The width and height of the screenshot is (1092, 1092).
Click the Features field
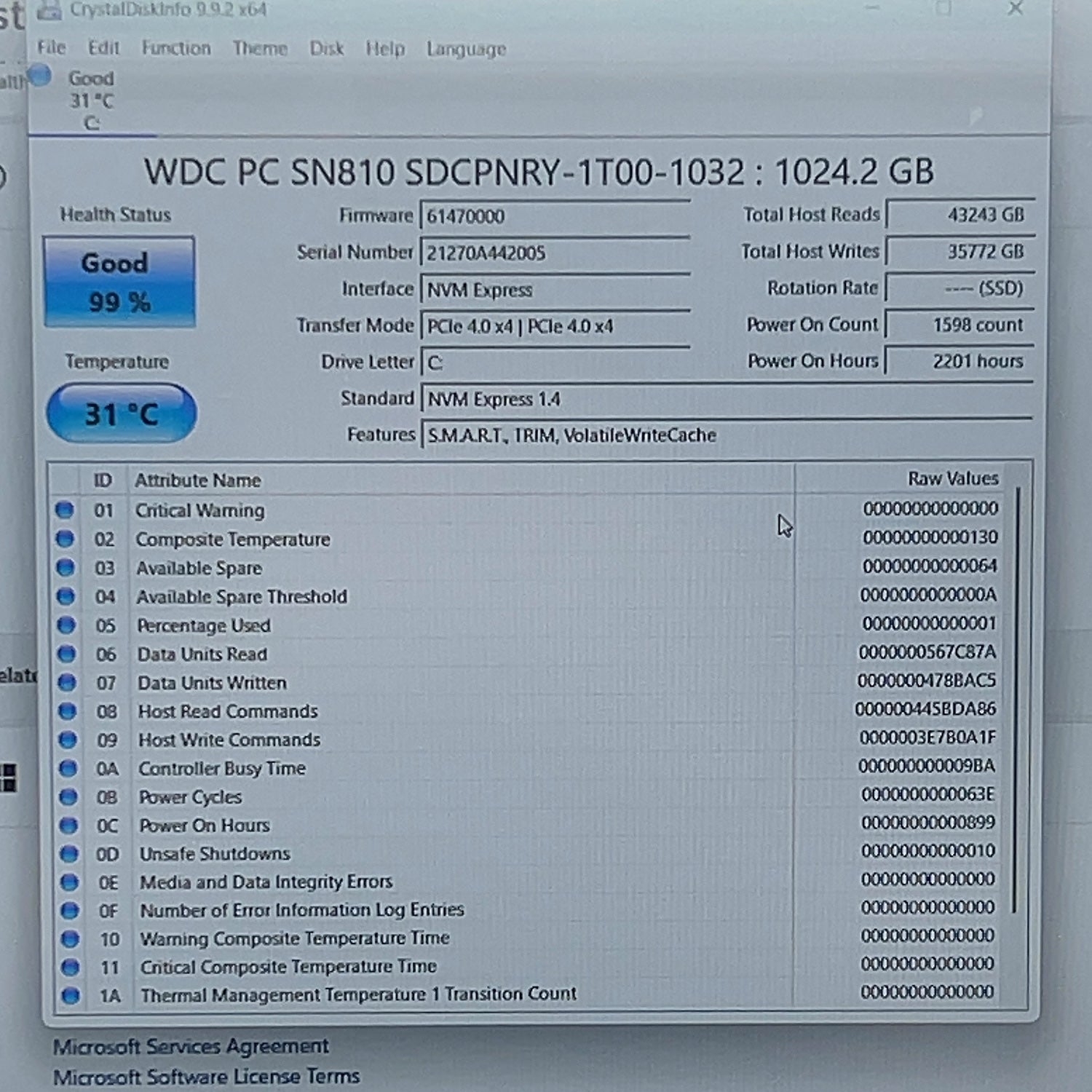click(727, 435)
